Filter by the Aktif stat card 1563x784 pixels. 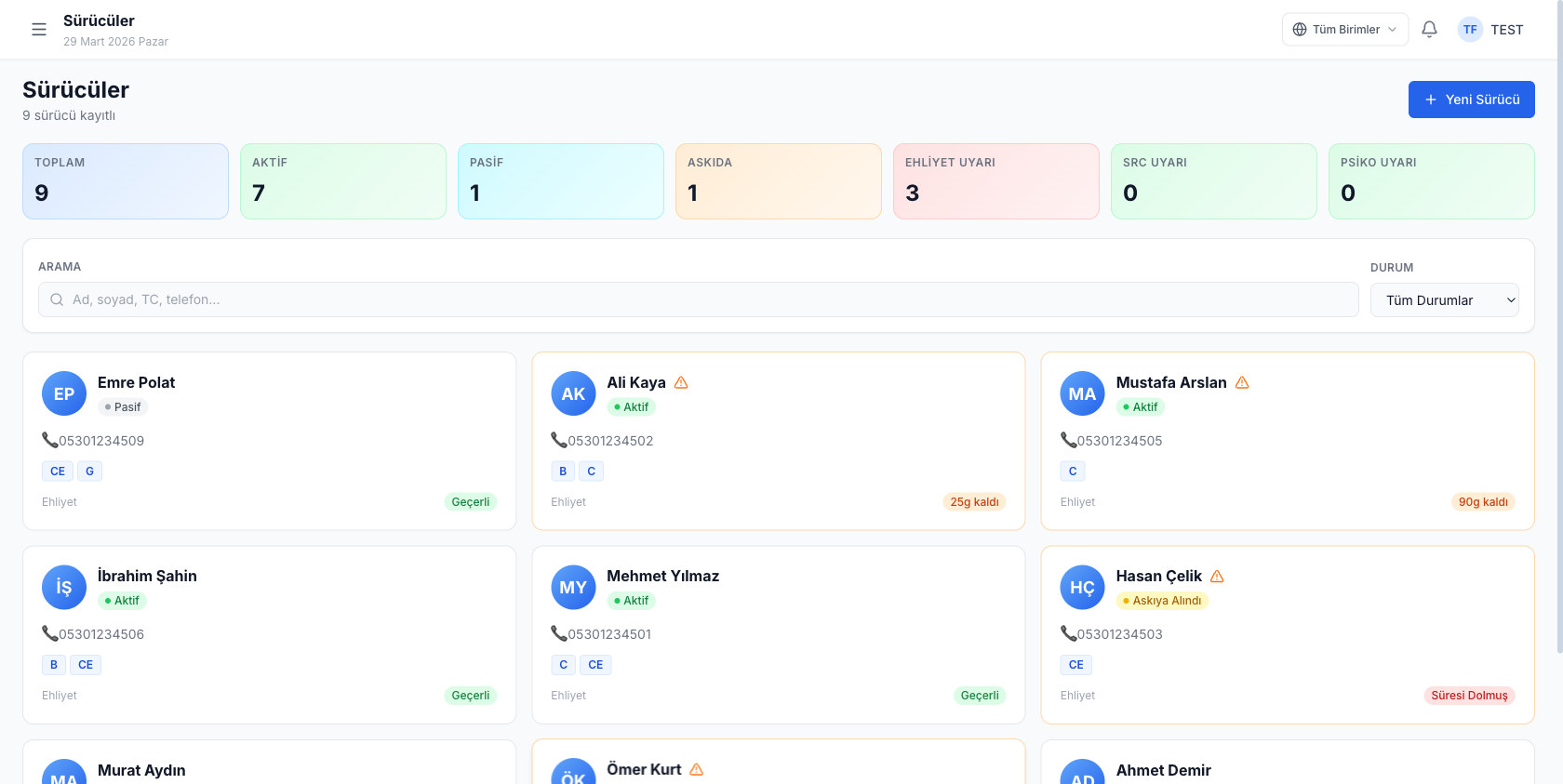pyautogui.click(x=342, y=181)
